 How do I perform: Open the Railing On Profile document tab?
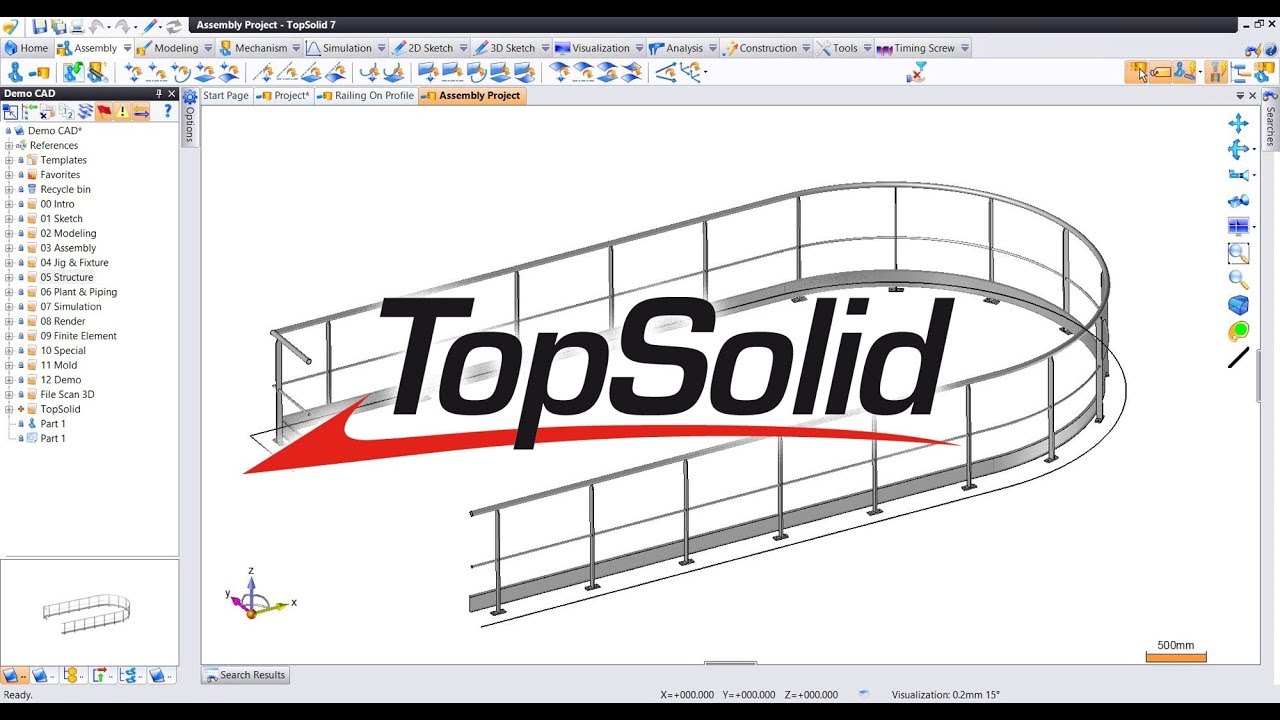click(366, 96)
